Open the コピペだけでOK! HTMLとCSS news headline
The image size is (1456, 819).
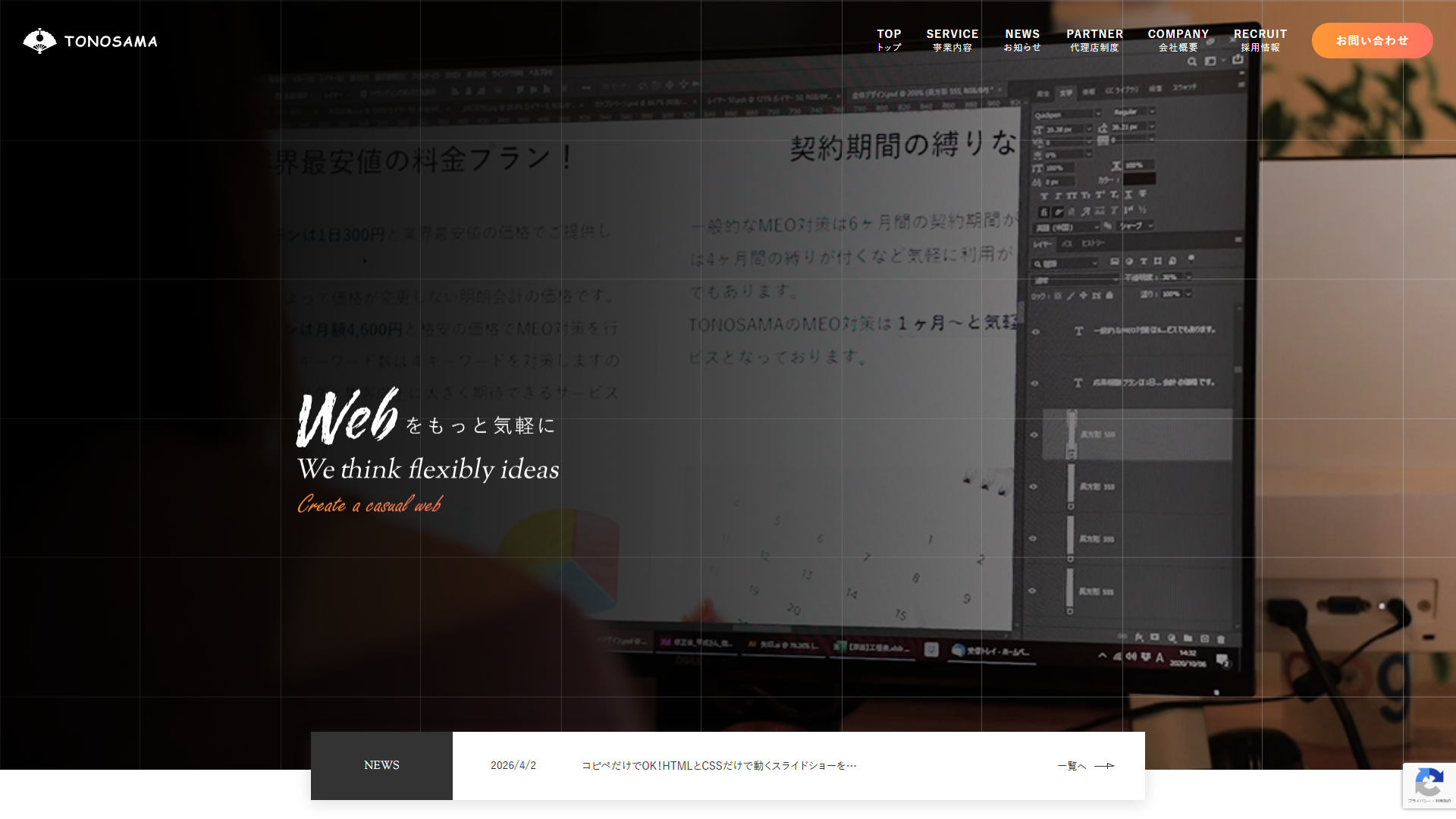click(719, 765)
